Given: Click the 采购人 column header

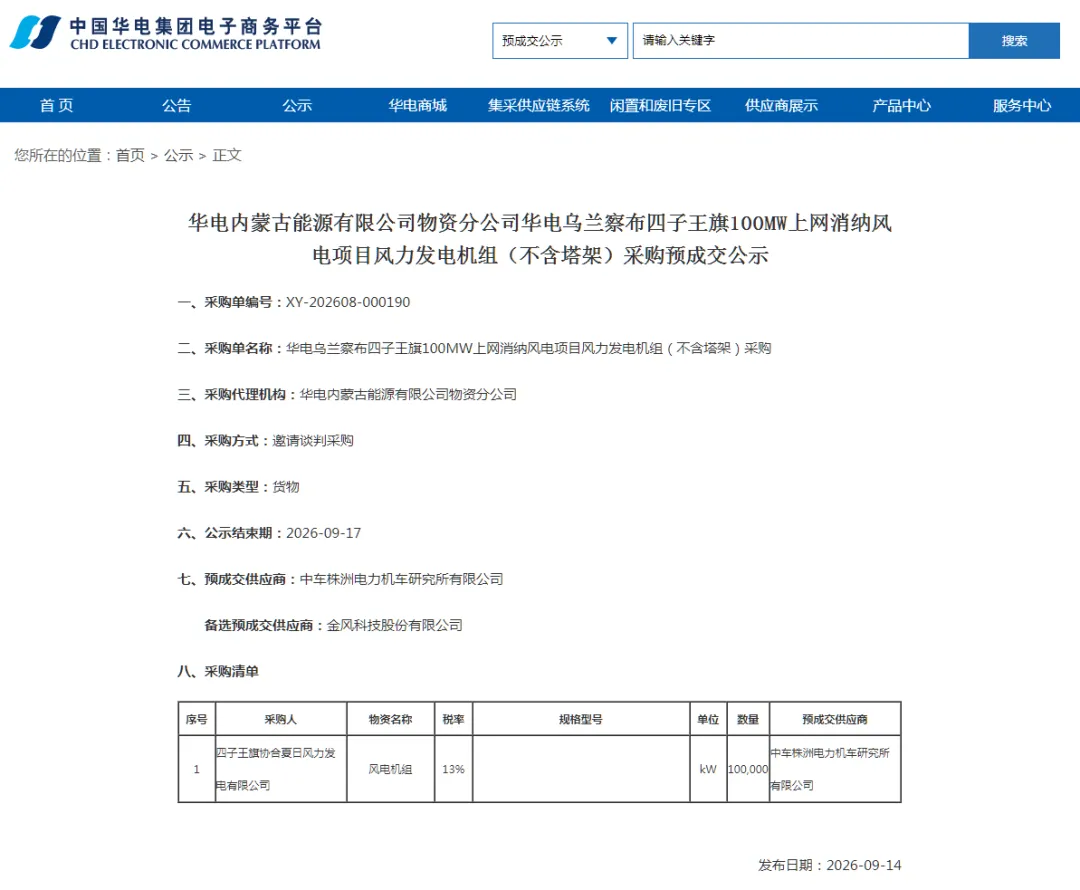Looking at the screenshot, I should click(x=281, y=719).
